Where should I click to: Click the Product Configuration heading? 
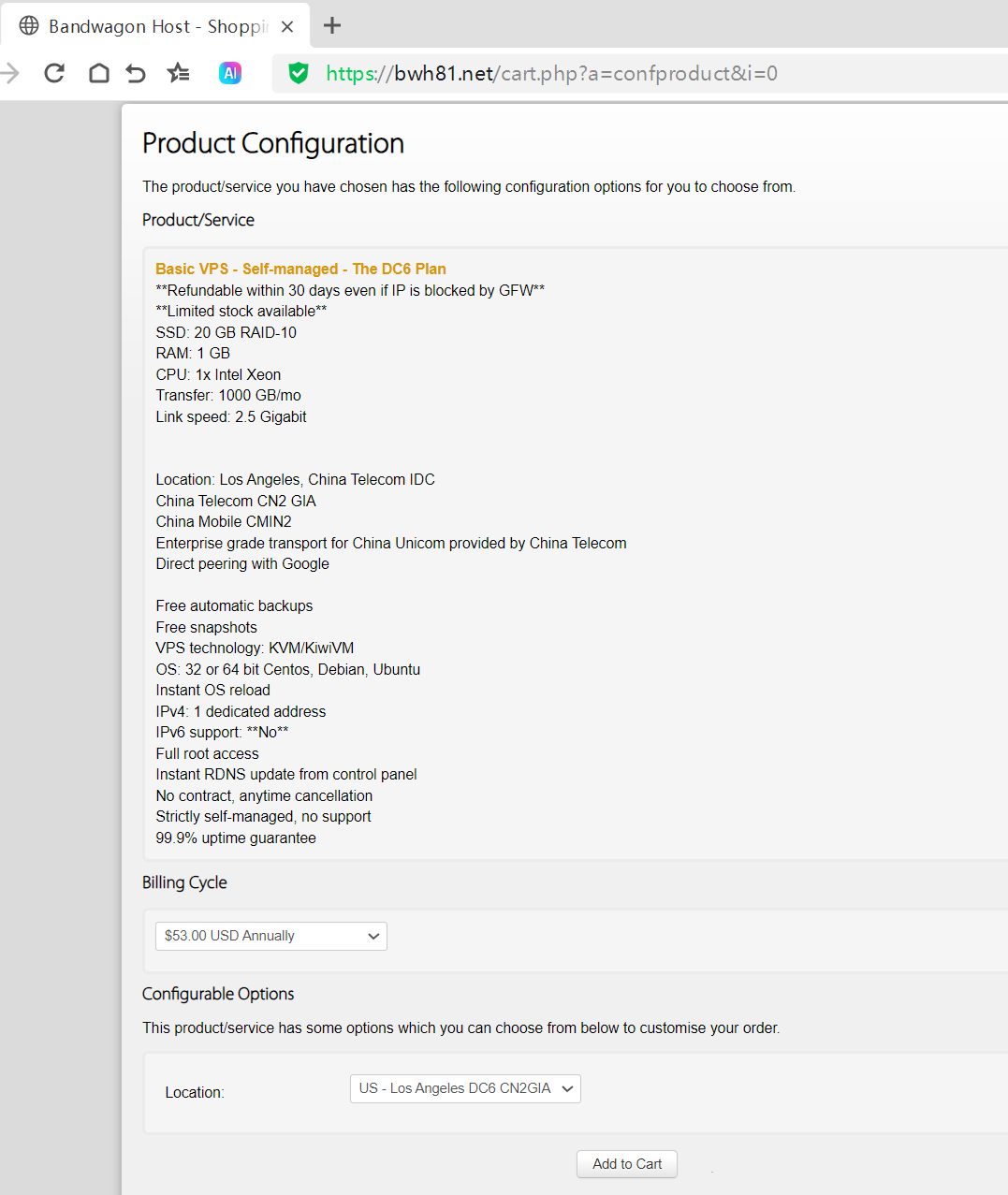coord(273,143)
